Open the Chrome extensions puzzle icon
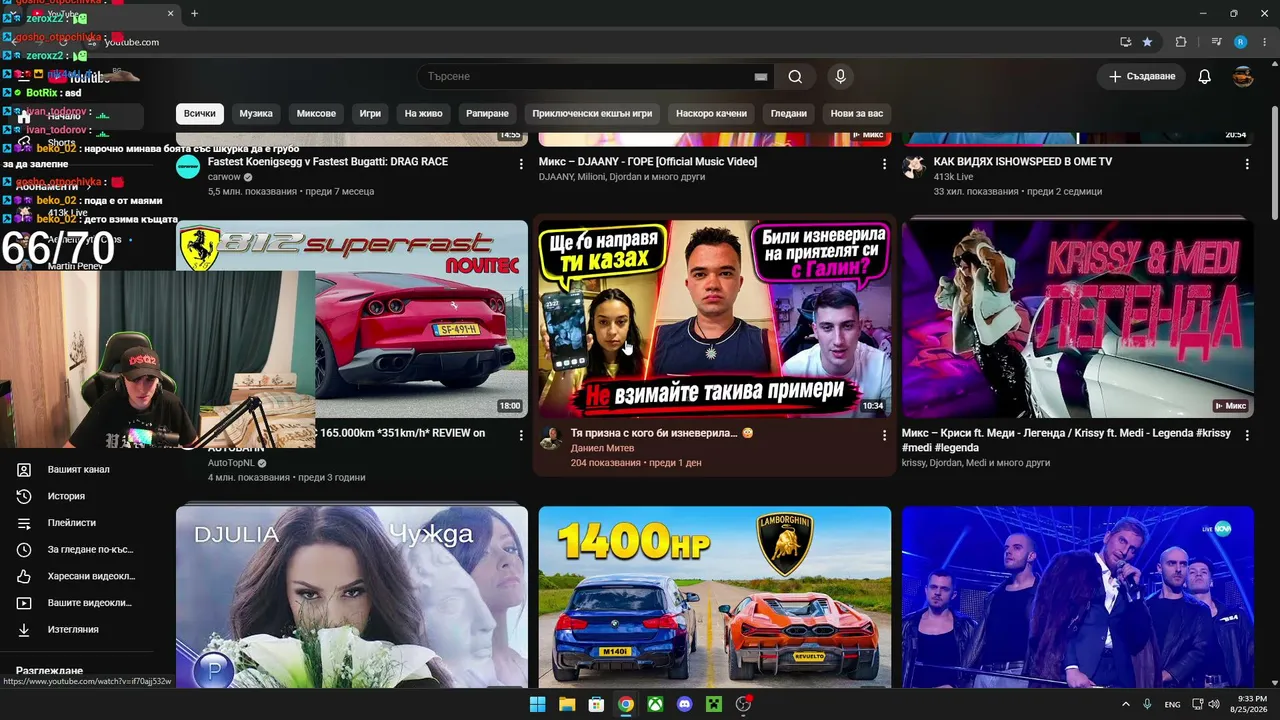This screenshot has height=720, width=1280. 1181,42
